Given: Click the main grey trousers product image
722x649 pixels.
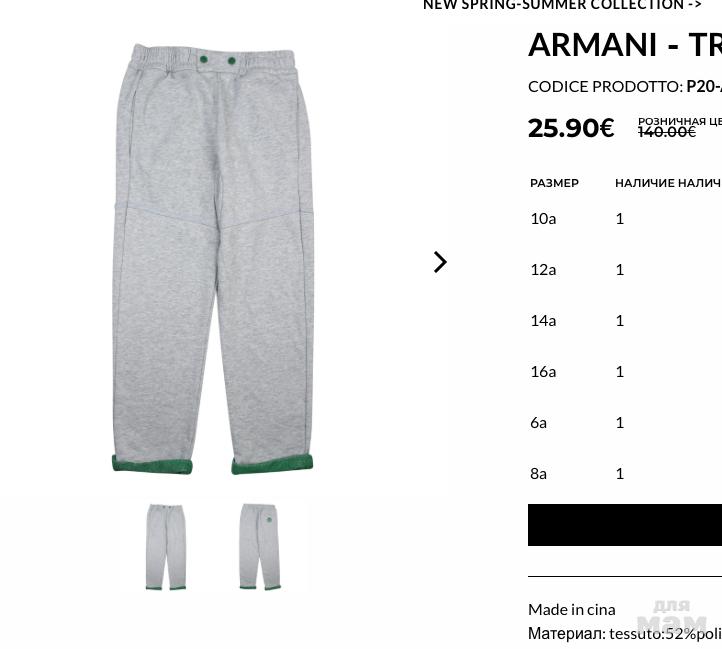Looking at the screenshot, I should pos(212,259).
